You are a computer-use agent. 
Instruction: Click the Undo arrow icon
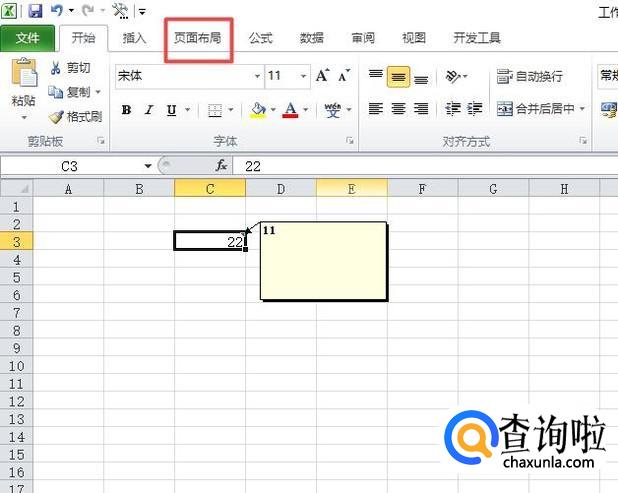pyautogui.click(x=56, y=10)
